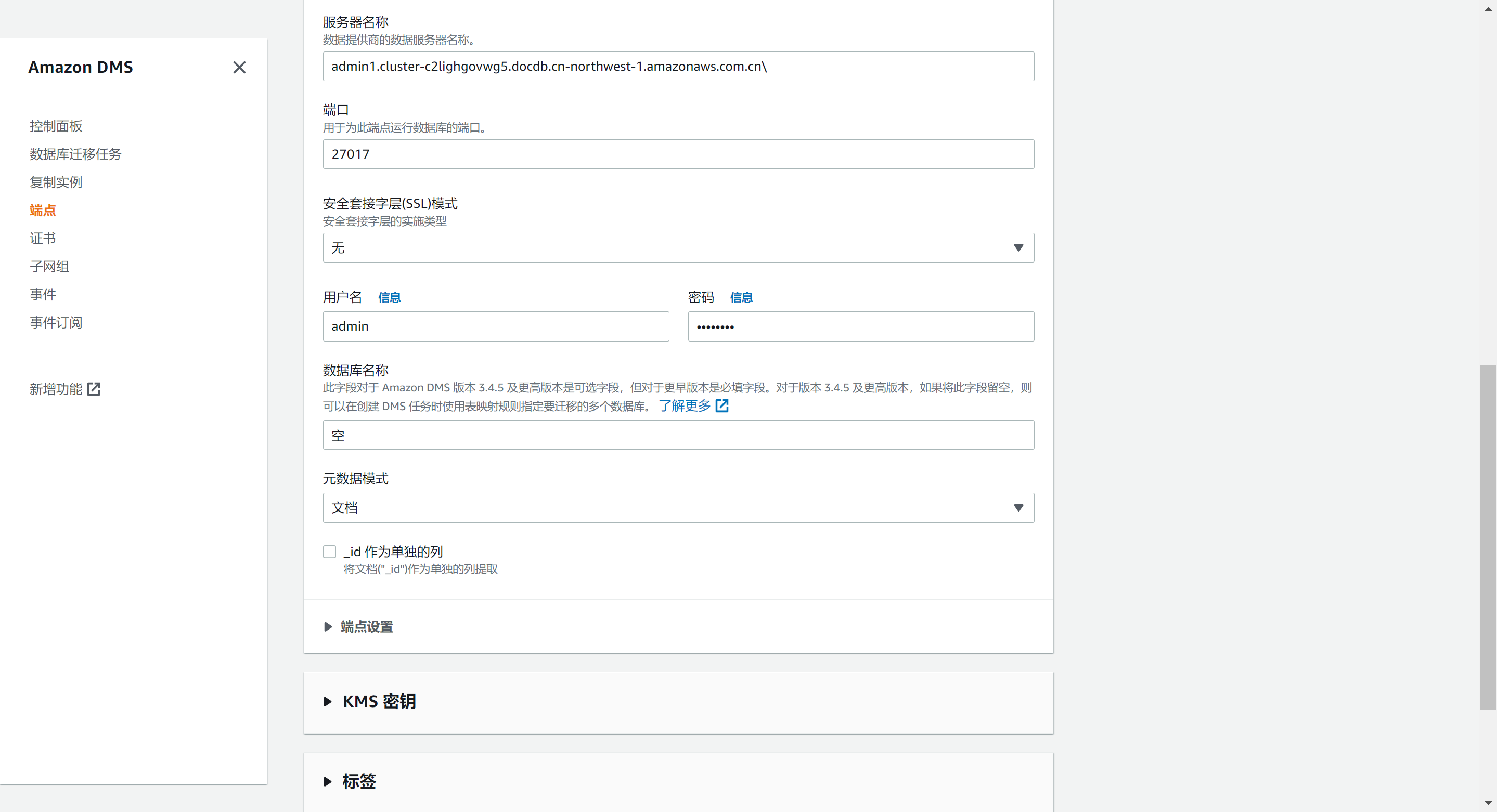The width and height of the screenshot is (1497, 812).
Task: Click the triangle icon beside KMS 密钥
Action: click(328, 702)
